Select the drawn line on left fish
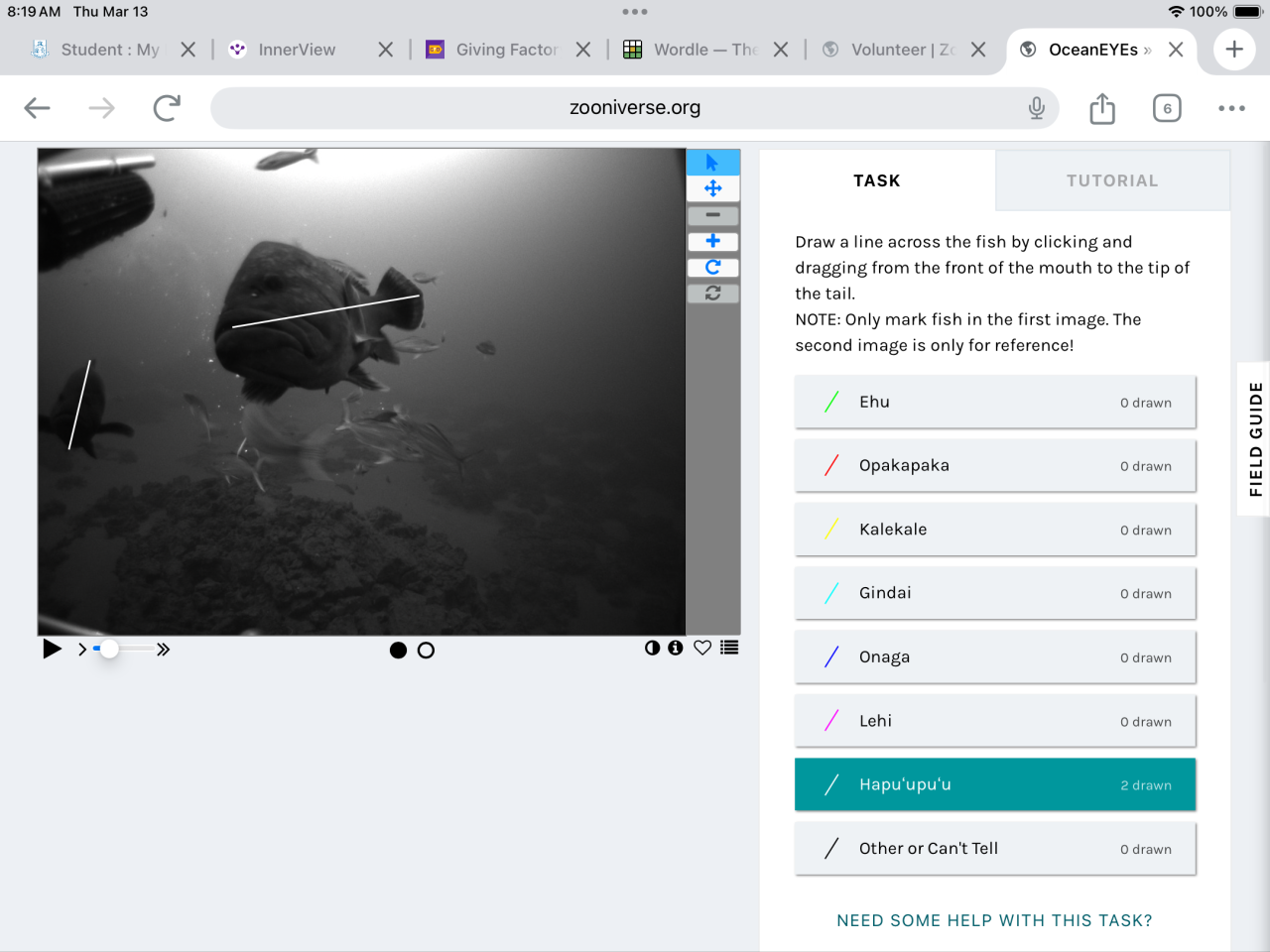Image resolution: width=1270 pixels, height=952 pixels. [79, 405]
